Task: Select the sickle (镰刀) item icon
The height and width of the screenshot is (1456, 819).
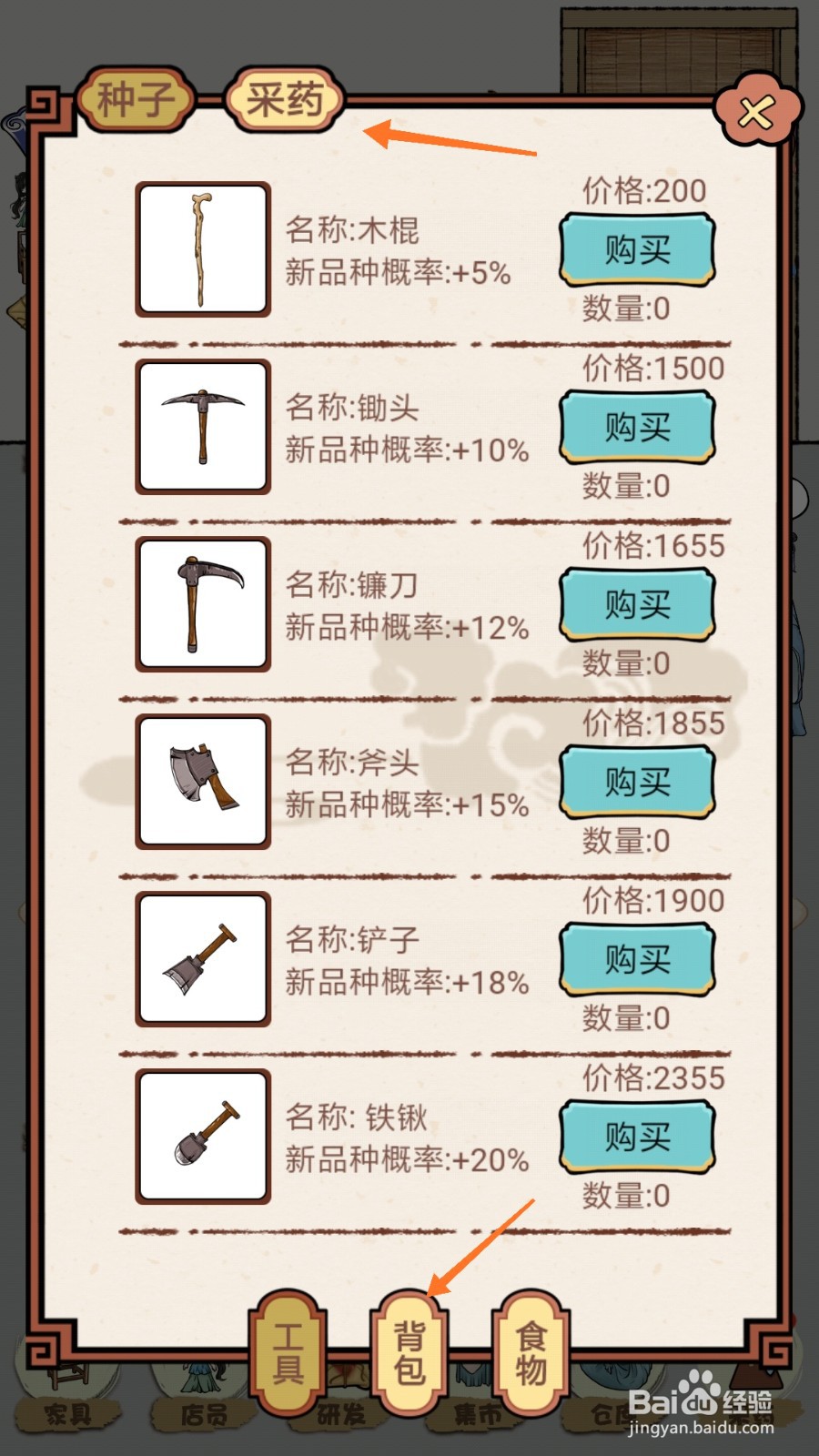Action: [x=203, y=604]
